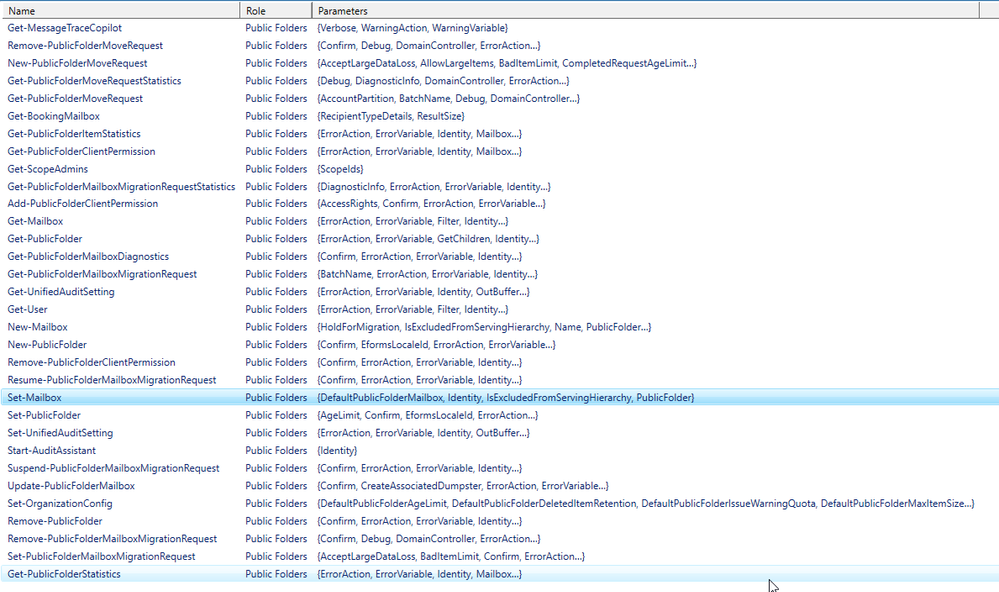This screenshot has height=592, width=999.
Task: Select the Remove-PublicFolderMailboxMigrationRequest row
Action: click(500, 538)
